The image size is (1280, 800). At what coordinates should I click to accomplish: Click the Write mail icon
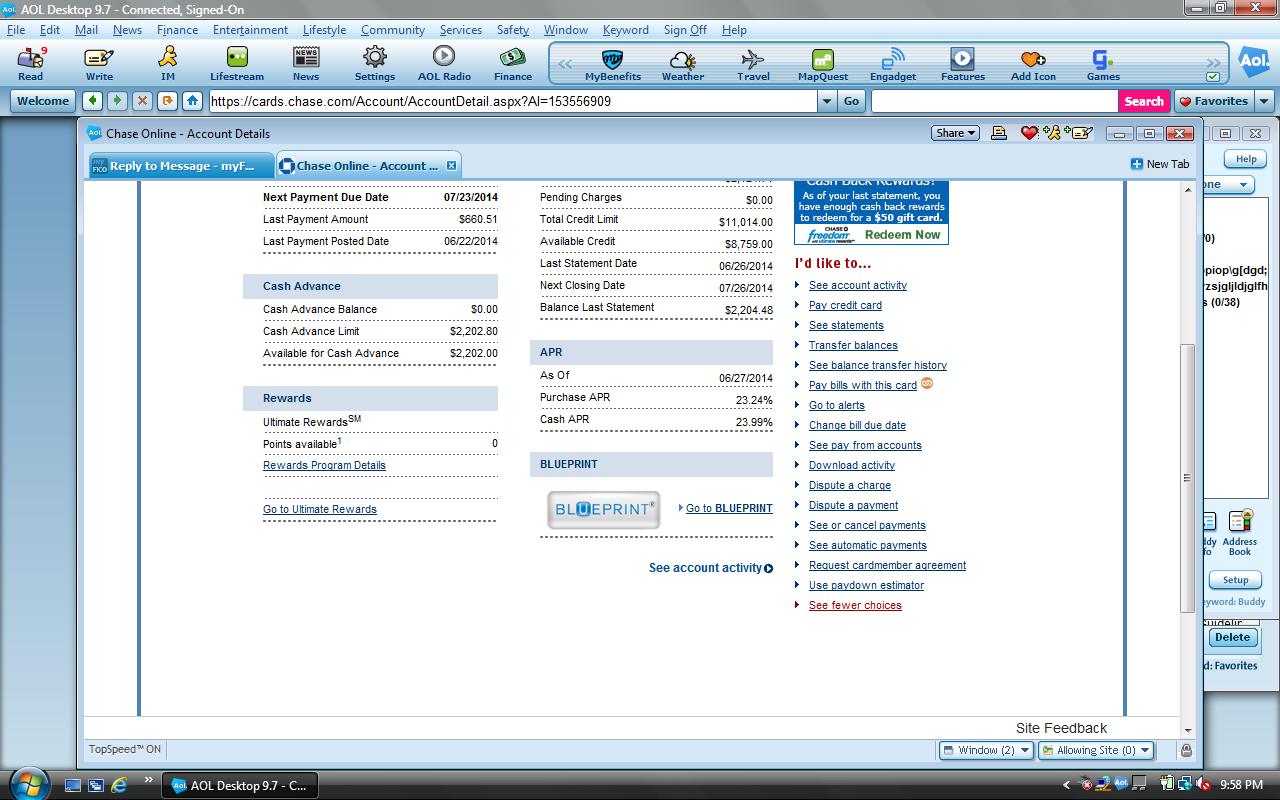point(99,64)
